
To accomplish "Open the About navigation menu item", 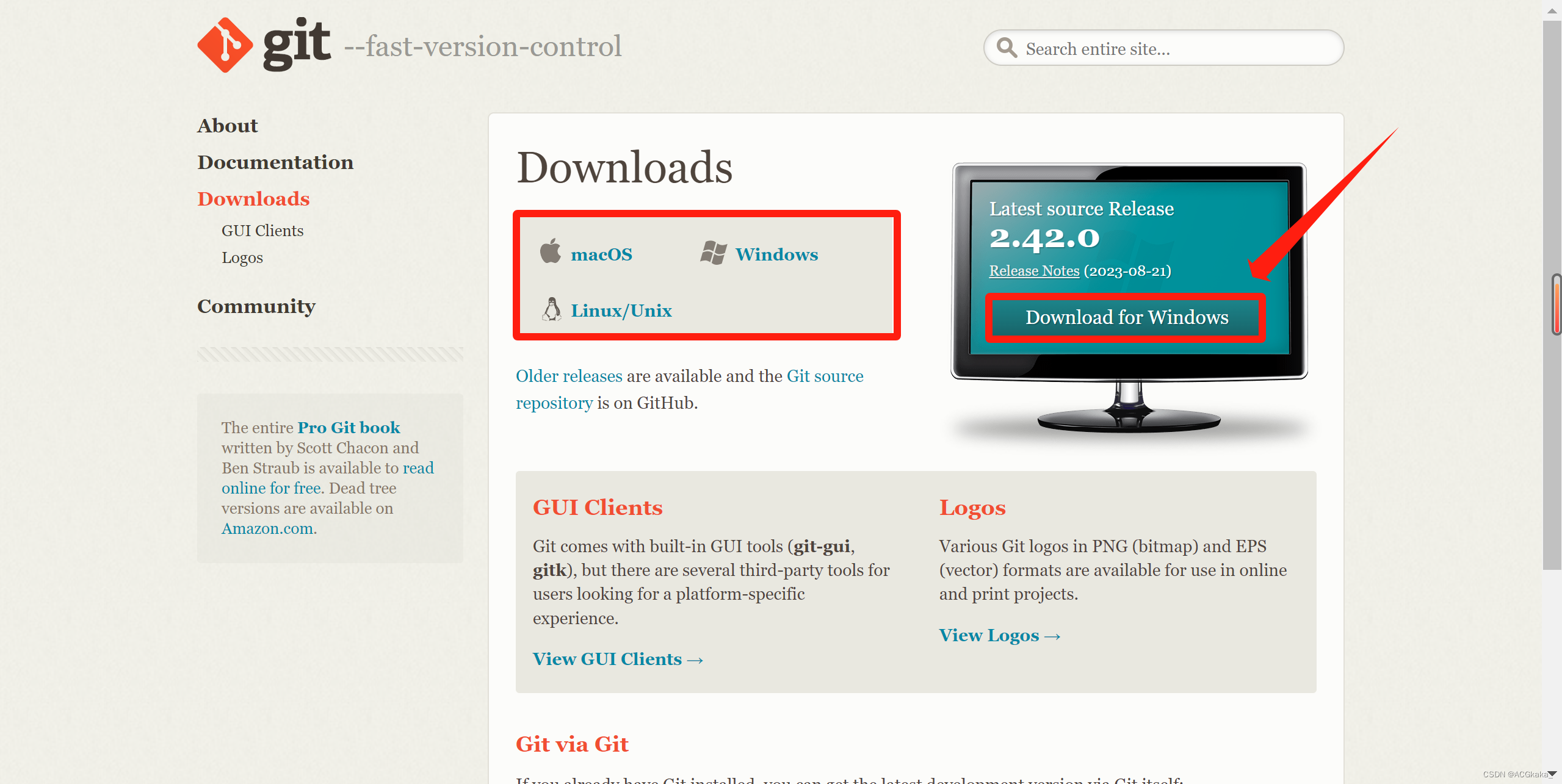I will [227, 125].
